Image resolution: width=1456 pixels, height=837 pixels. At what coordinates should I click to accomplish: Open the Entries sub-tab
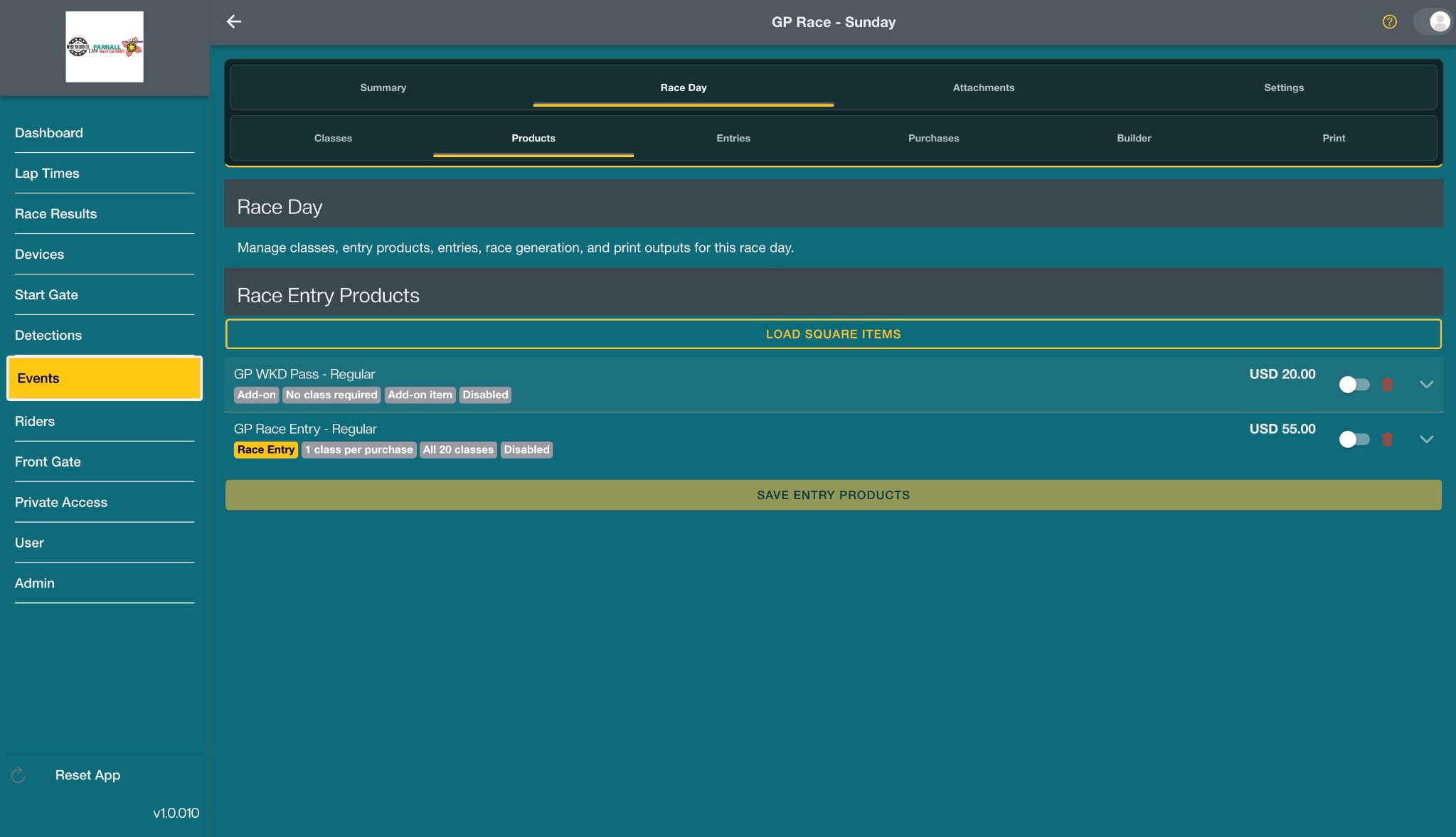pyautogui.click(x=733, y=138)
